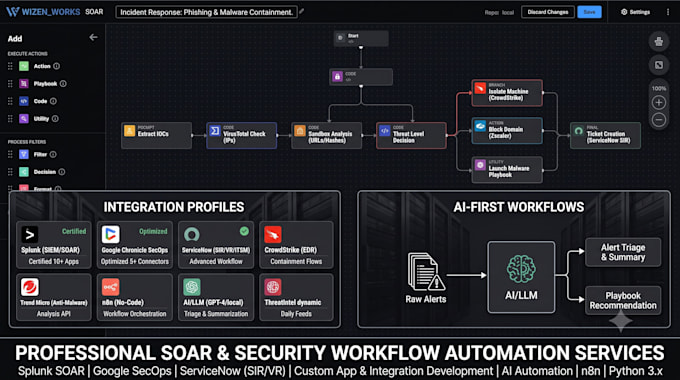Open Settings

(635, 12)
